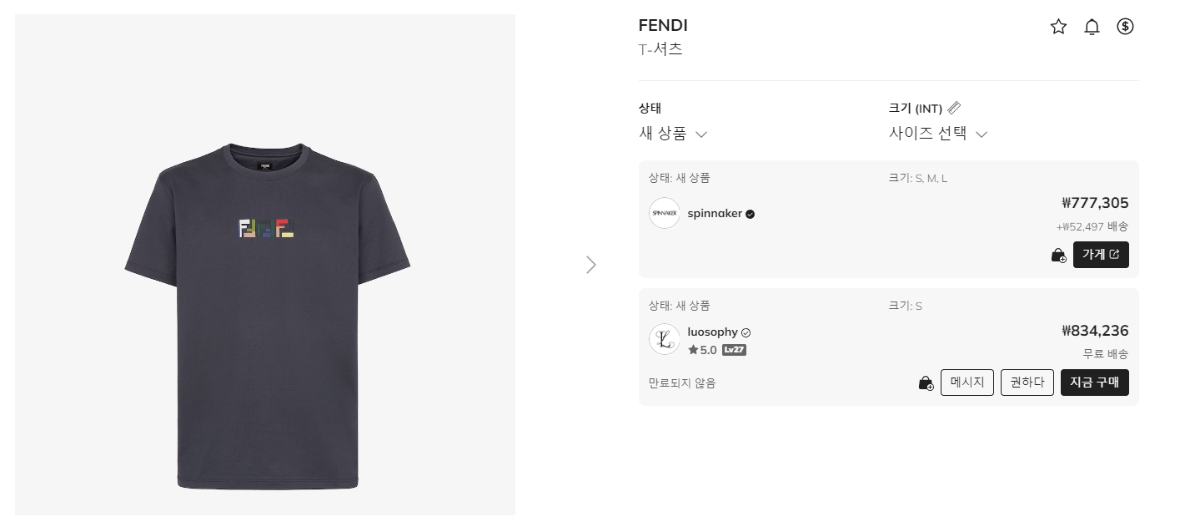Click the star favorite icon
The width and height of the screenshot is (1200, 527).
click(x=1058, y=27)
